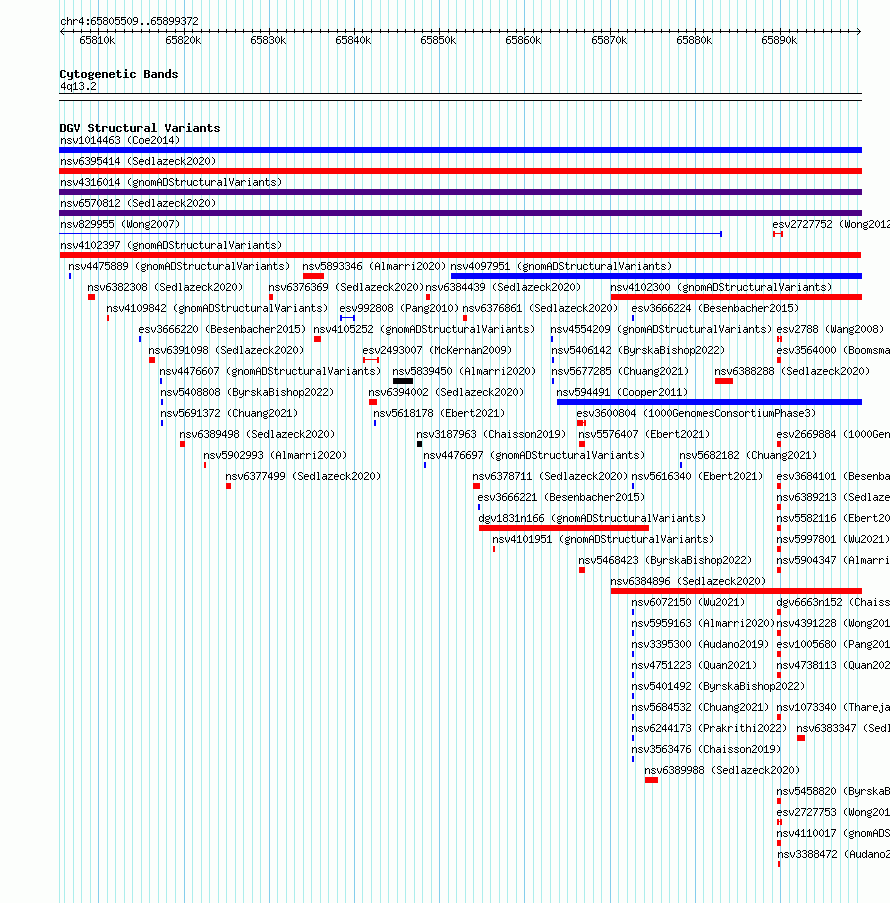This screenshot has width=890, height=903.
Task: Click nsv5406142 (ByrskaBishop2022) label
Action: [x=638, y=351]
